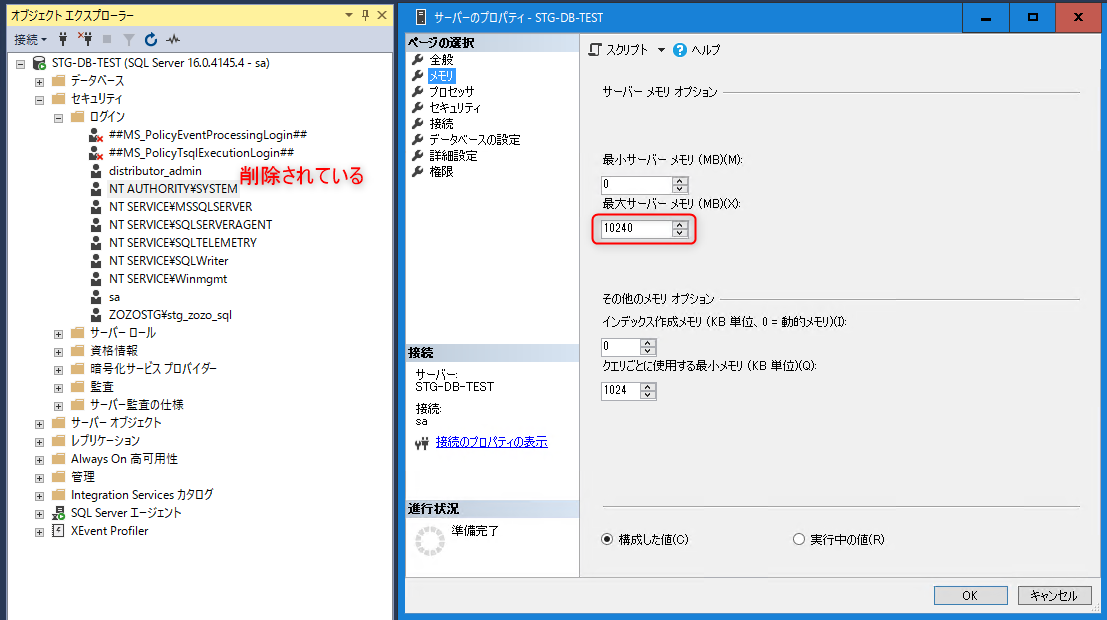The image size is (1107, 620).
Task: Open the activity monitor pulse icon
Action: [x=173, y=40]
